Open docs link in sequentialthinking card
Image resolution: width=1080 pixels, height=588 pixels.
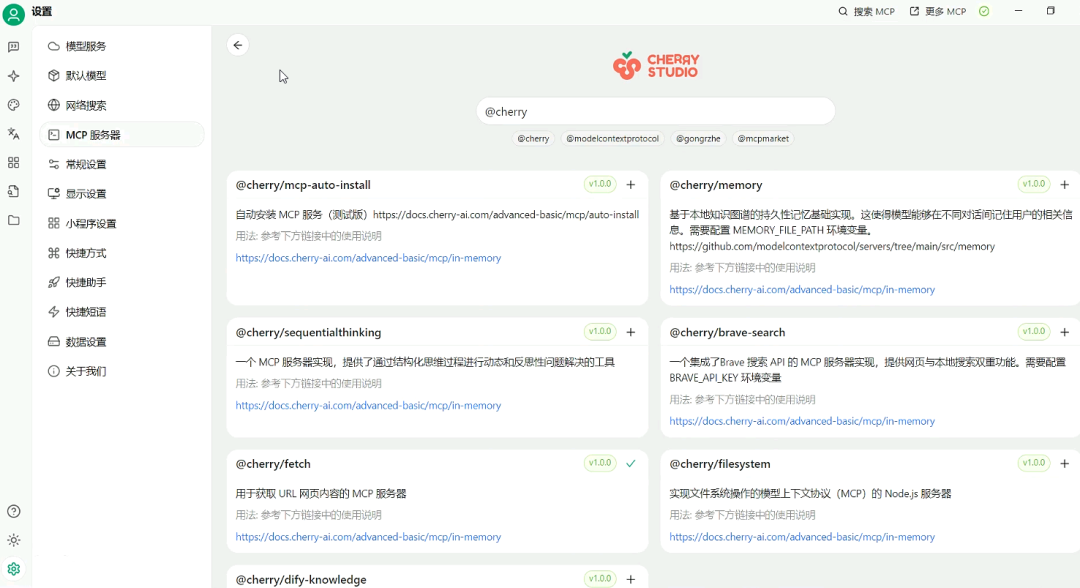(x=368, y=406)
